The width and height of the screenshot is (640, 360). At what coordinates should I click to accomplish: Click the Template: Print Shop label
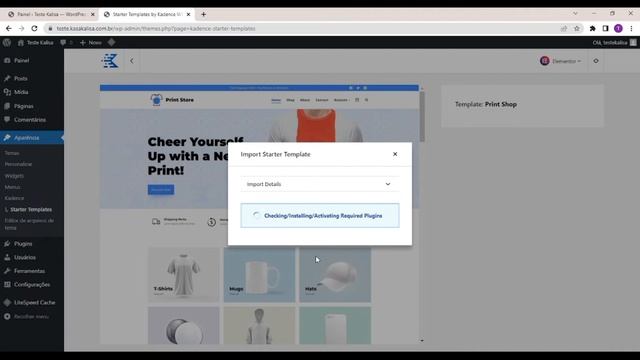486,104
